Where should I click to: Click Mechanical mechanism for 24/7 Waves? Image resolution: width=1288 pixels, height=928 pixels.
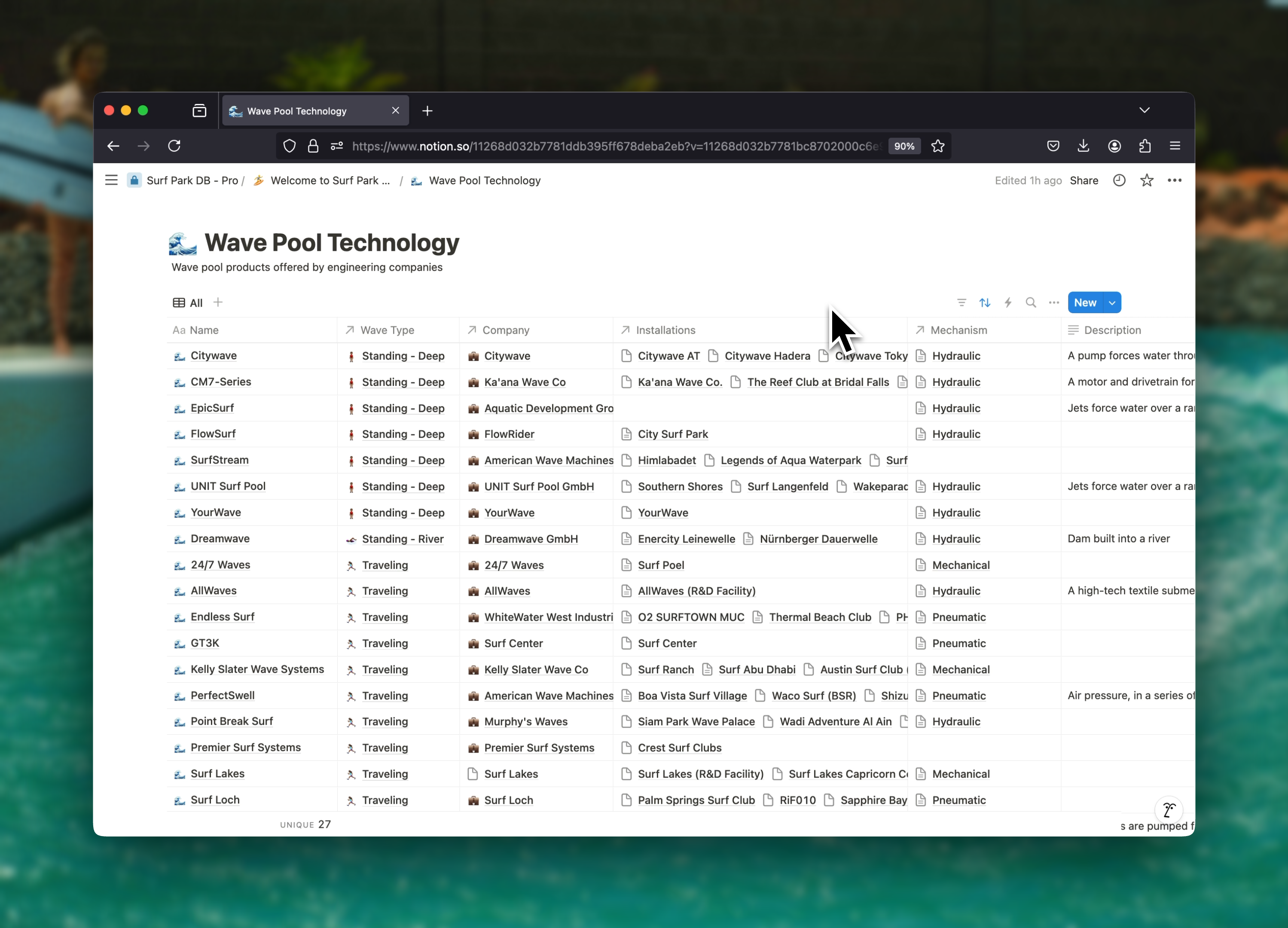point(961,565)
